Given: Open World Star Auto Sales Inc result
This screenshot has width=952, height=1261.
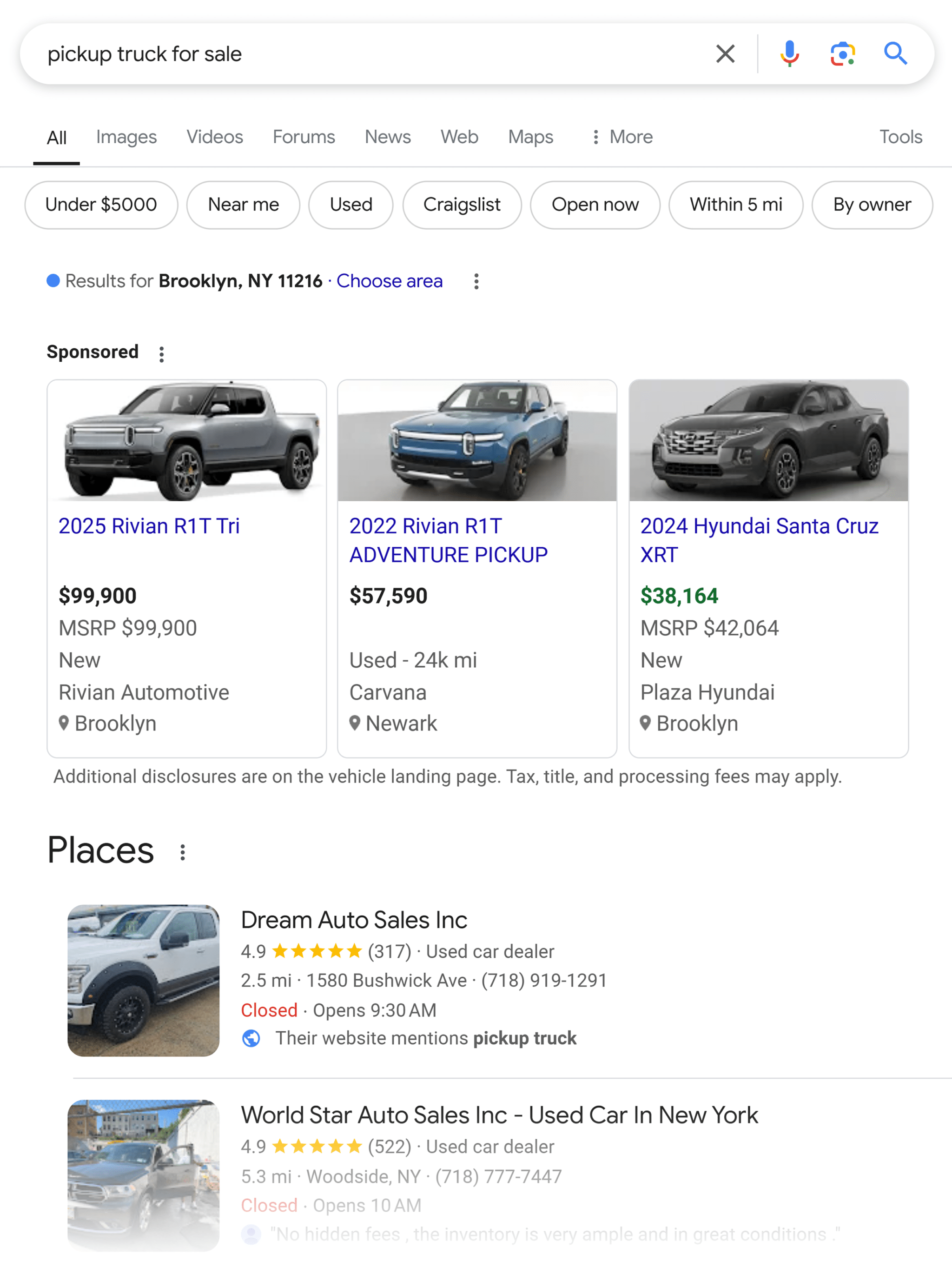Looking at the screenshot, I should [x=499, y=1115].
